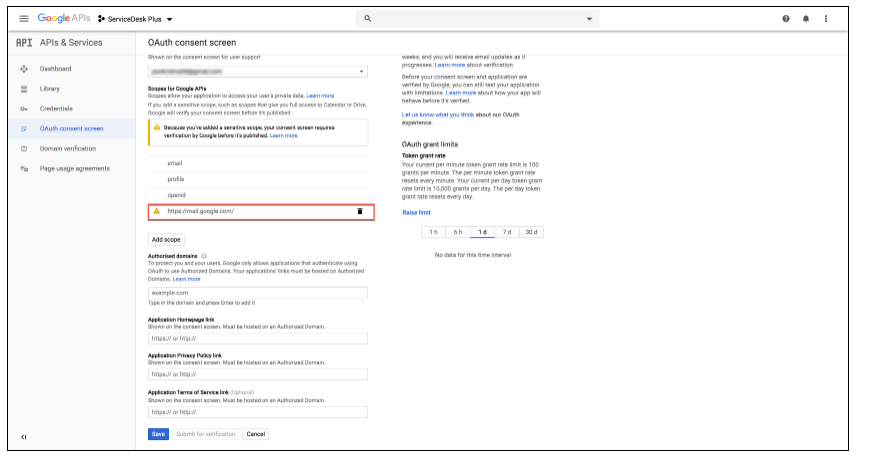Delete the mail.google.com scope with trash icon

(360, 212)
